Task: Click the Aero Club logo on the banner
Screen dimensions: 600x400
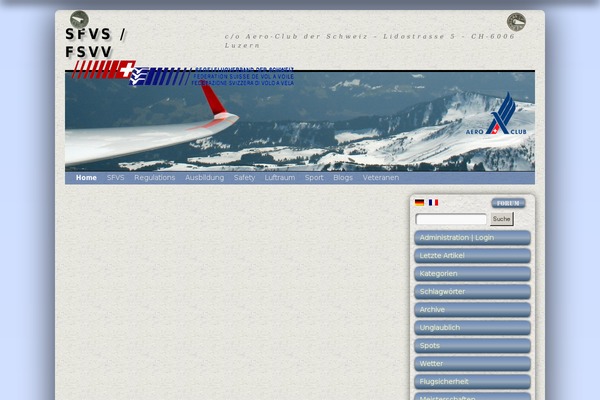Action: (496, 114)
